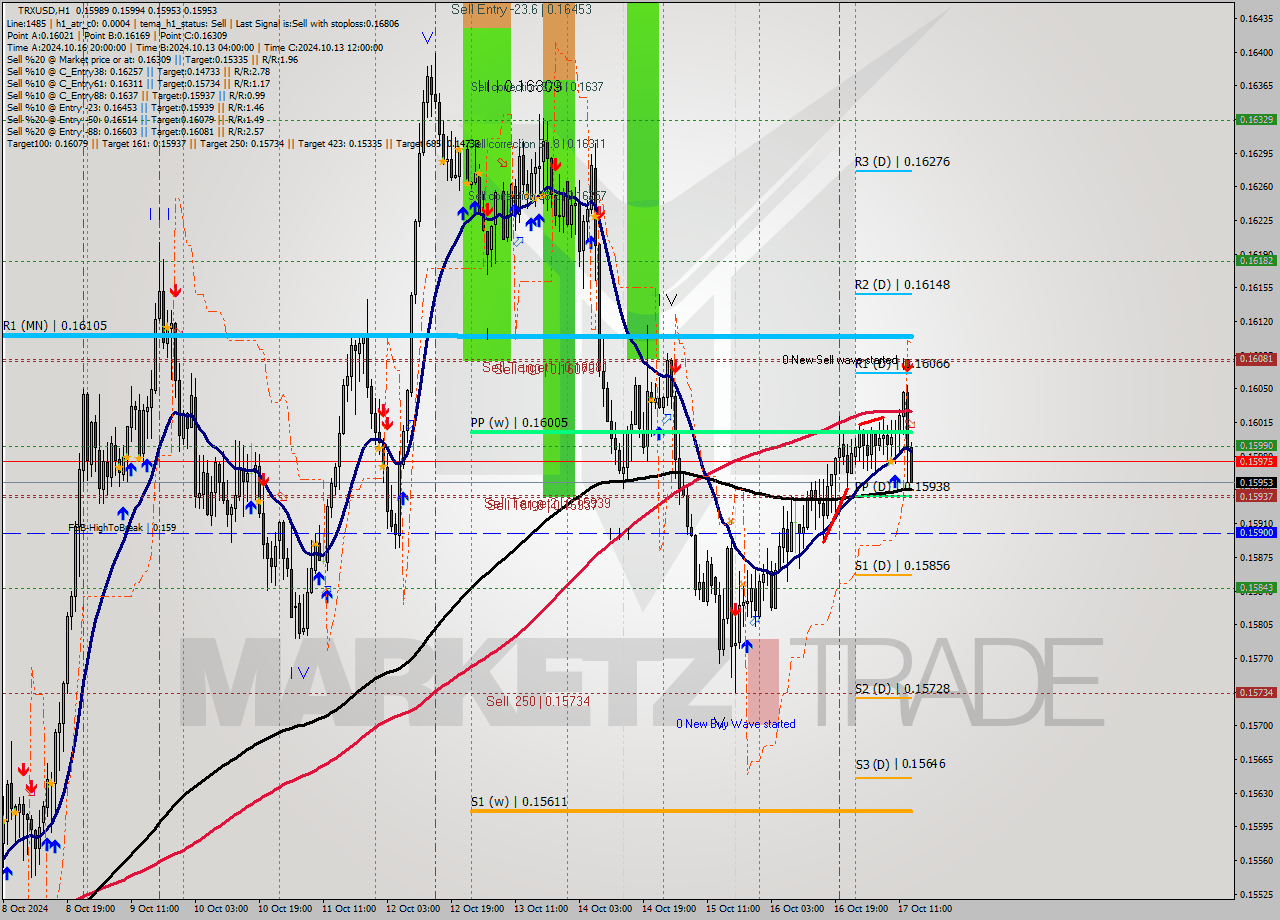The image size is (1280, 920).
Task: Click the 0.16260 price scale value
Action: point(1256,186)
